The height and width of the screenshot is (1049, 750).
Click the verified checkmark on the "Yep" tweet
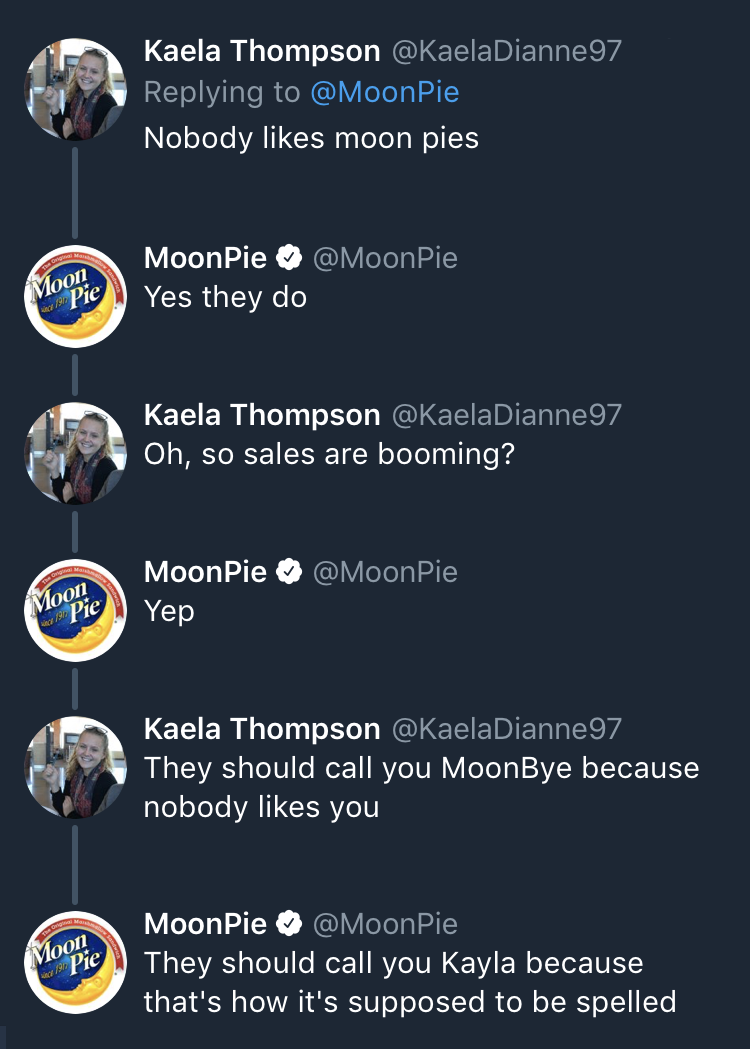pyautogui.click(x=289, y=572)
